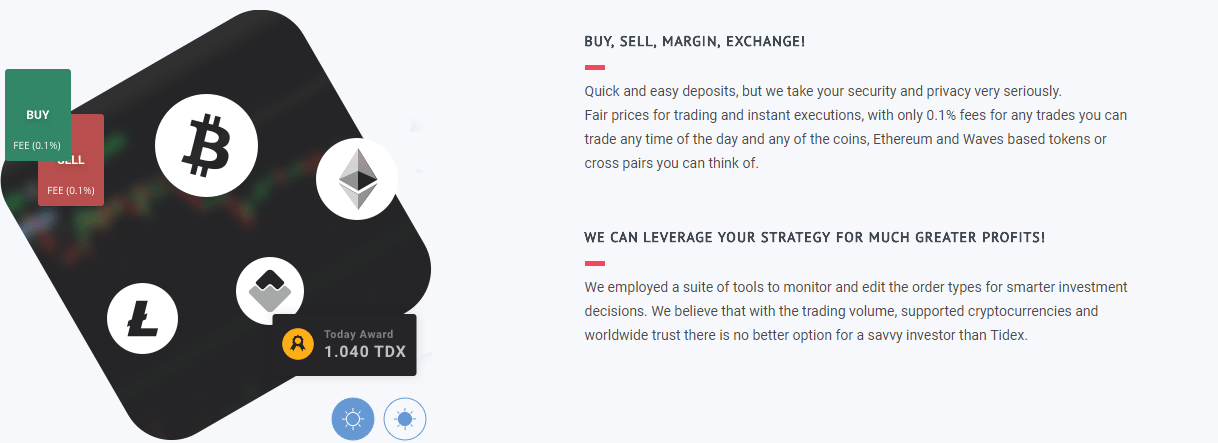This screenshot has width=1218, height=443.
Task: Click the Bitcoin coin icon
Action: tap(206, 144)
